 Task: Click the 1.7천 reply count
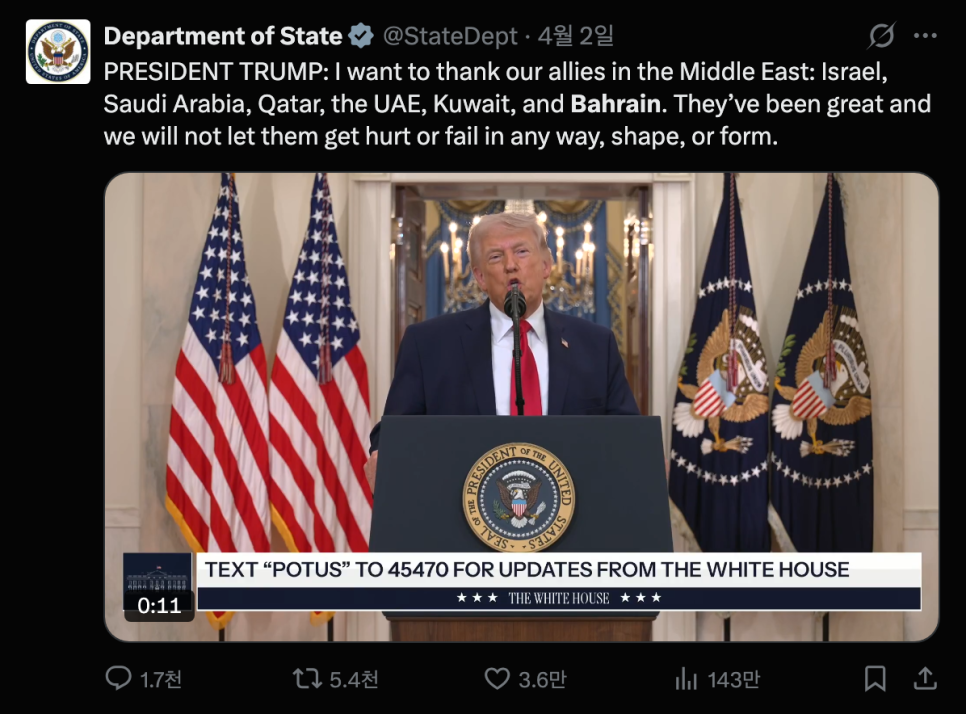(x=161, y=680)
